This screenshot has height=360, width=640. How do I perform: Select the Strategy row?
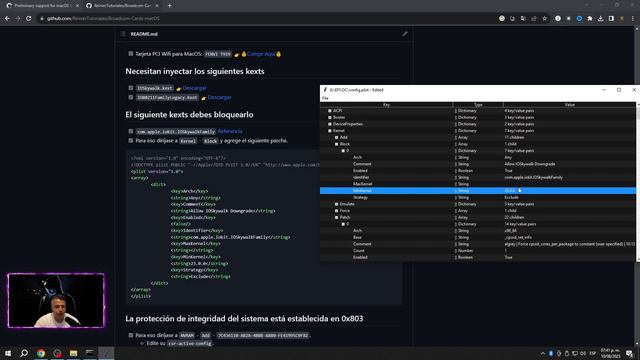click(478, 198)
